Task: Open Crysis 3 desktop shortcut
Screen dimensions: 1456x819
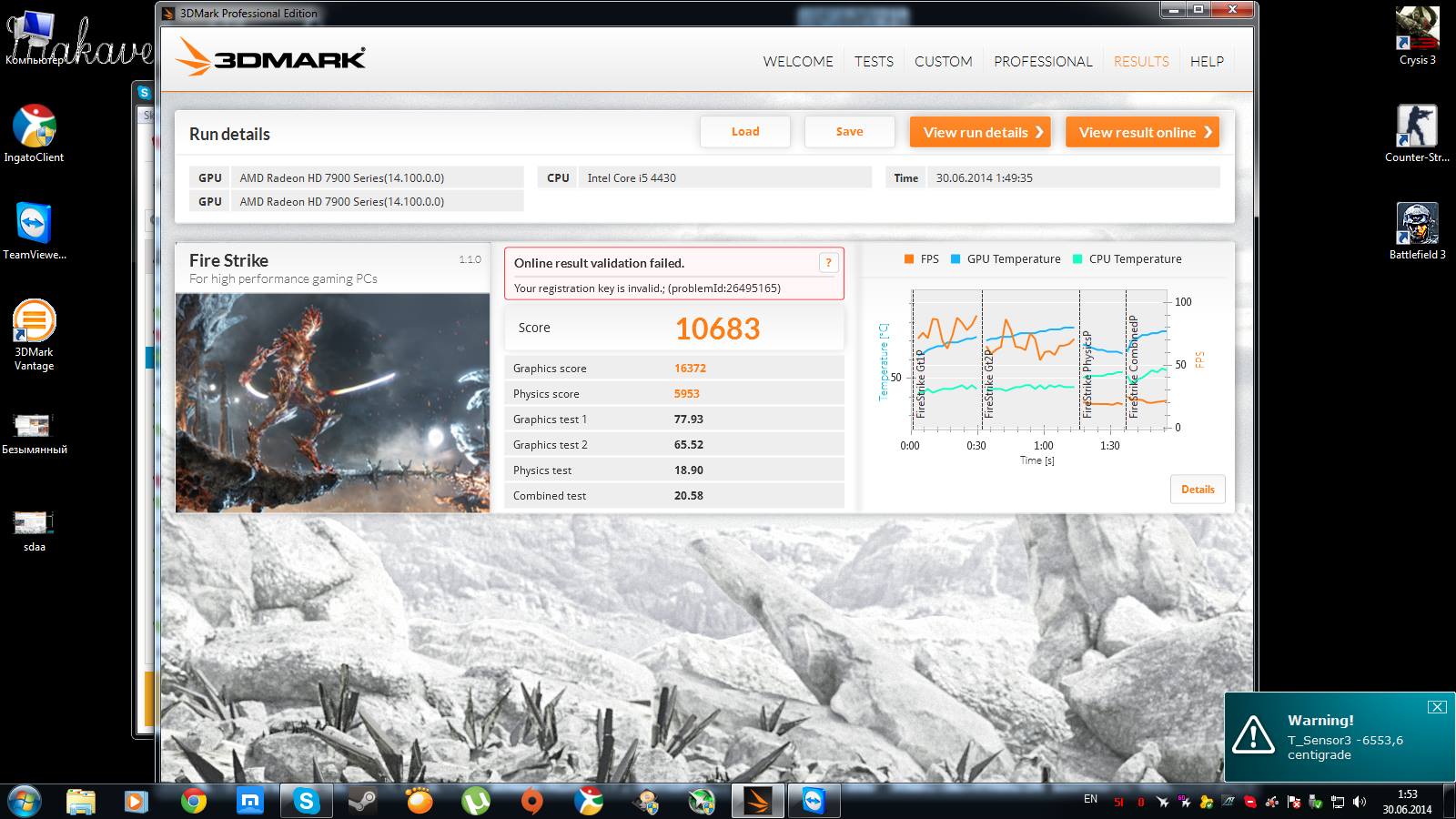Action: click(x=1417, y=36)
